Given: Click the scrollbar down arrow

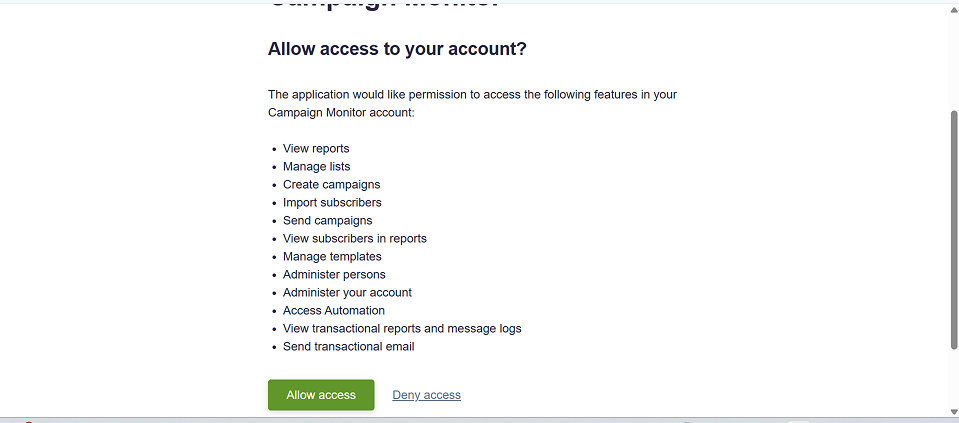Looking at the screenshot, I should 953,411.
